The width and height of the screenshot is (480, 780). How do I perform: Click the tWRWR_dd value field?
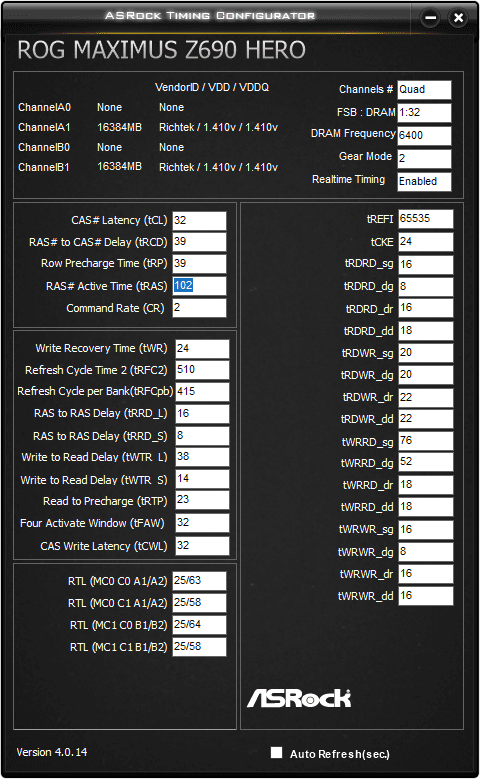(426, 596)
